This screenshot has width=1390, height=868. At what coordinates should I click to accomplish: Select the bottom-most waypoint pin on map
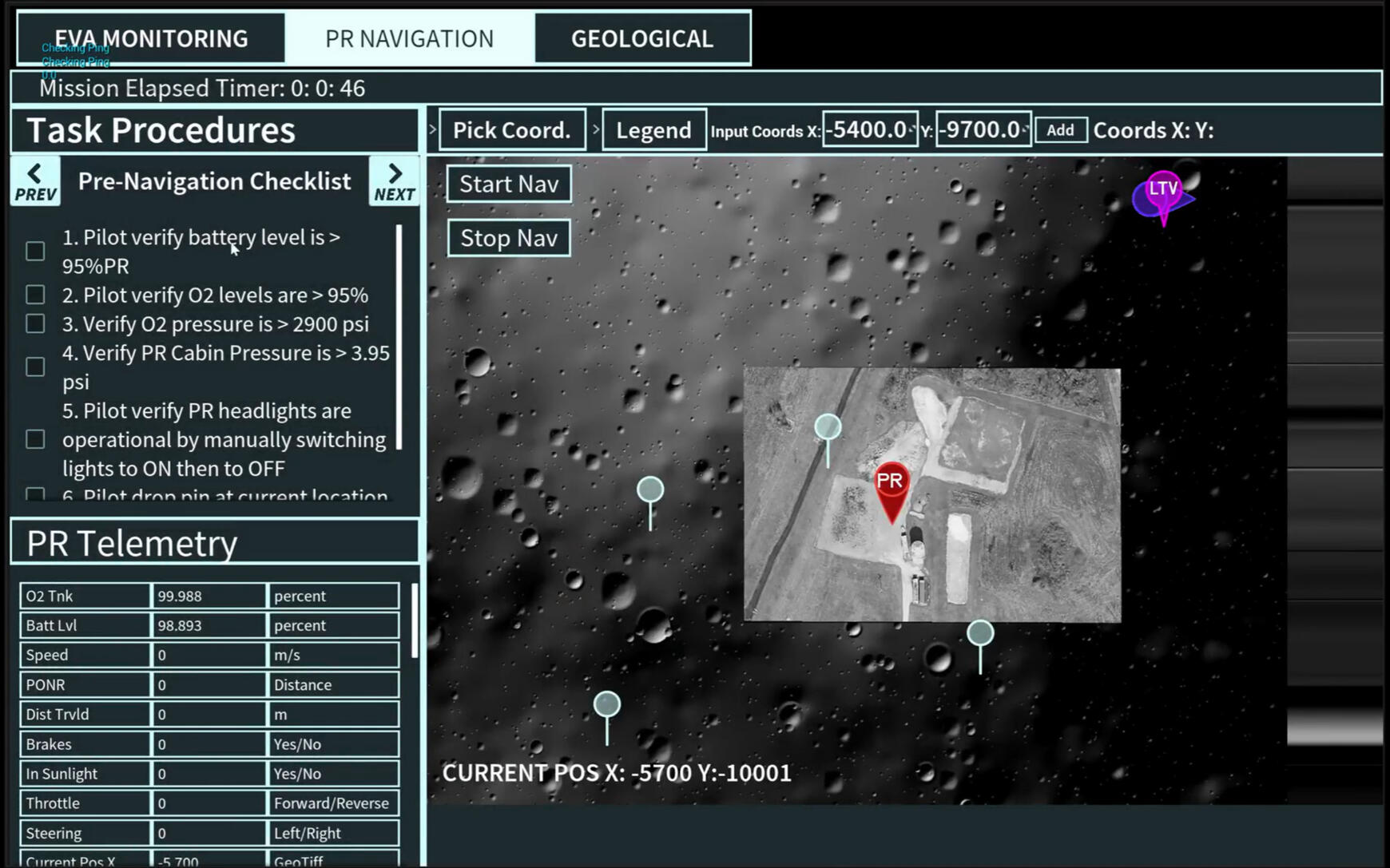(x=607, y=706)
